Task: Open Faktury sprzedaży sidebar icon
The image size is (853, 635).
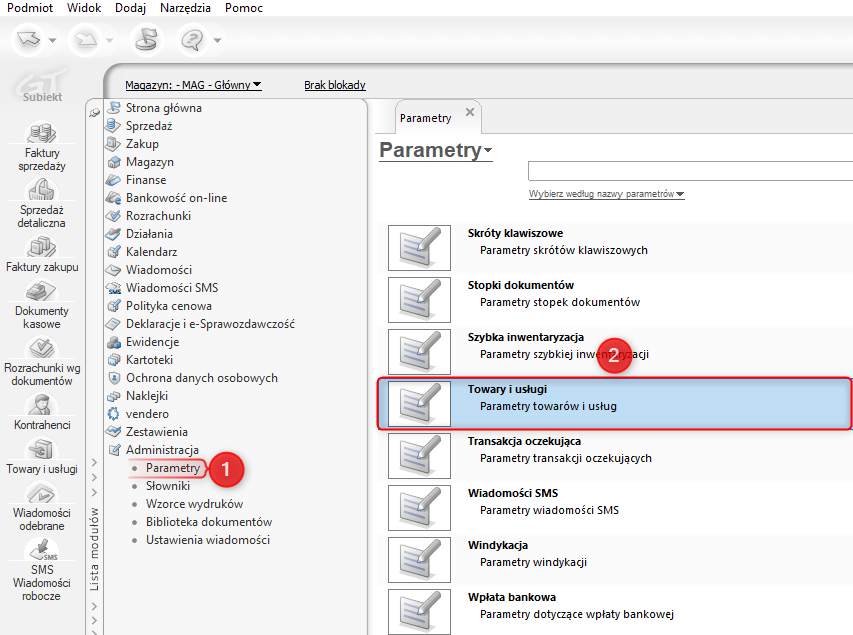Action: [x=42, y=133]
